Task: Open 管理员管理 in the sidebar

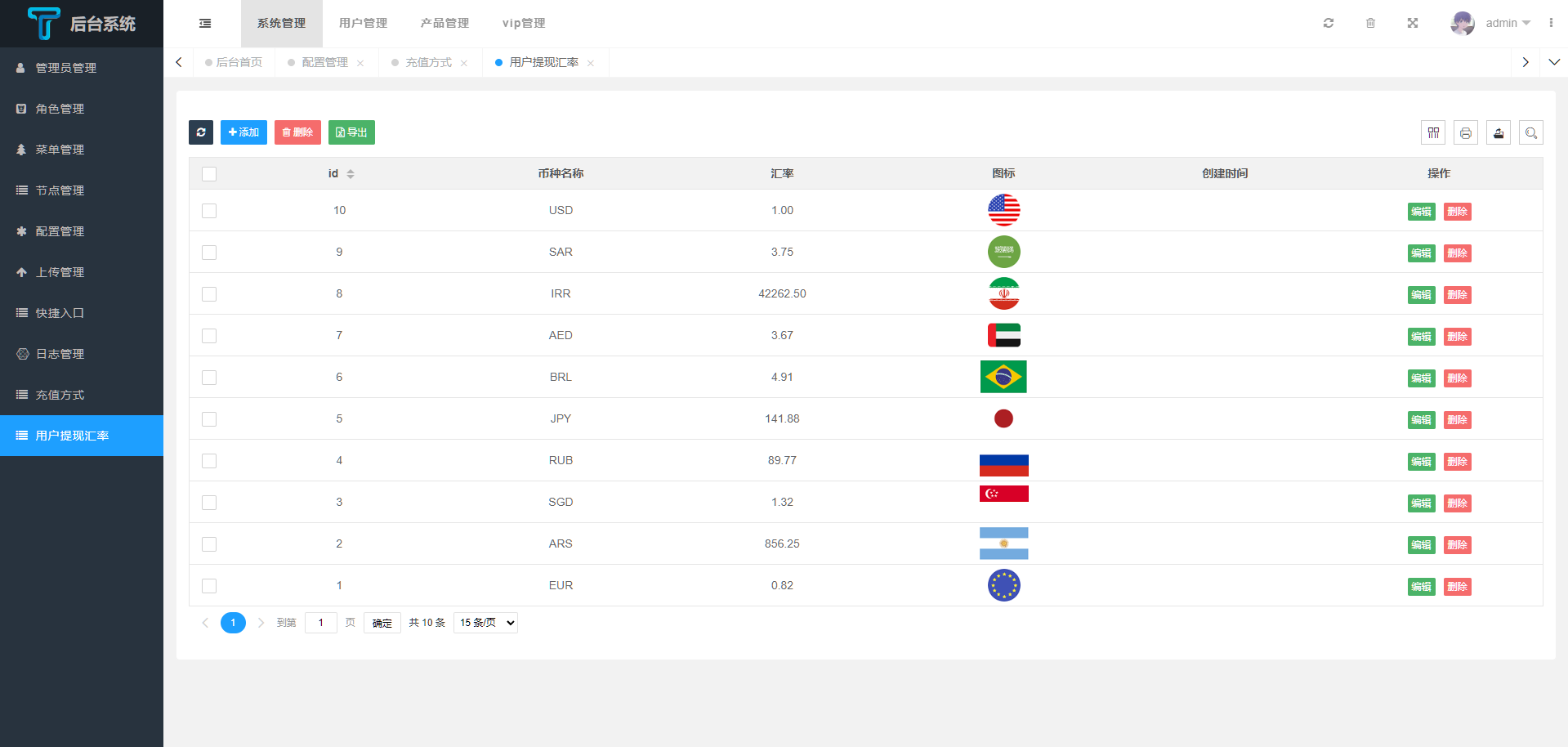Action: point(82,68)
